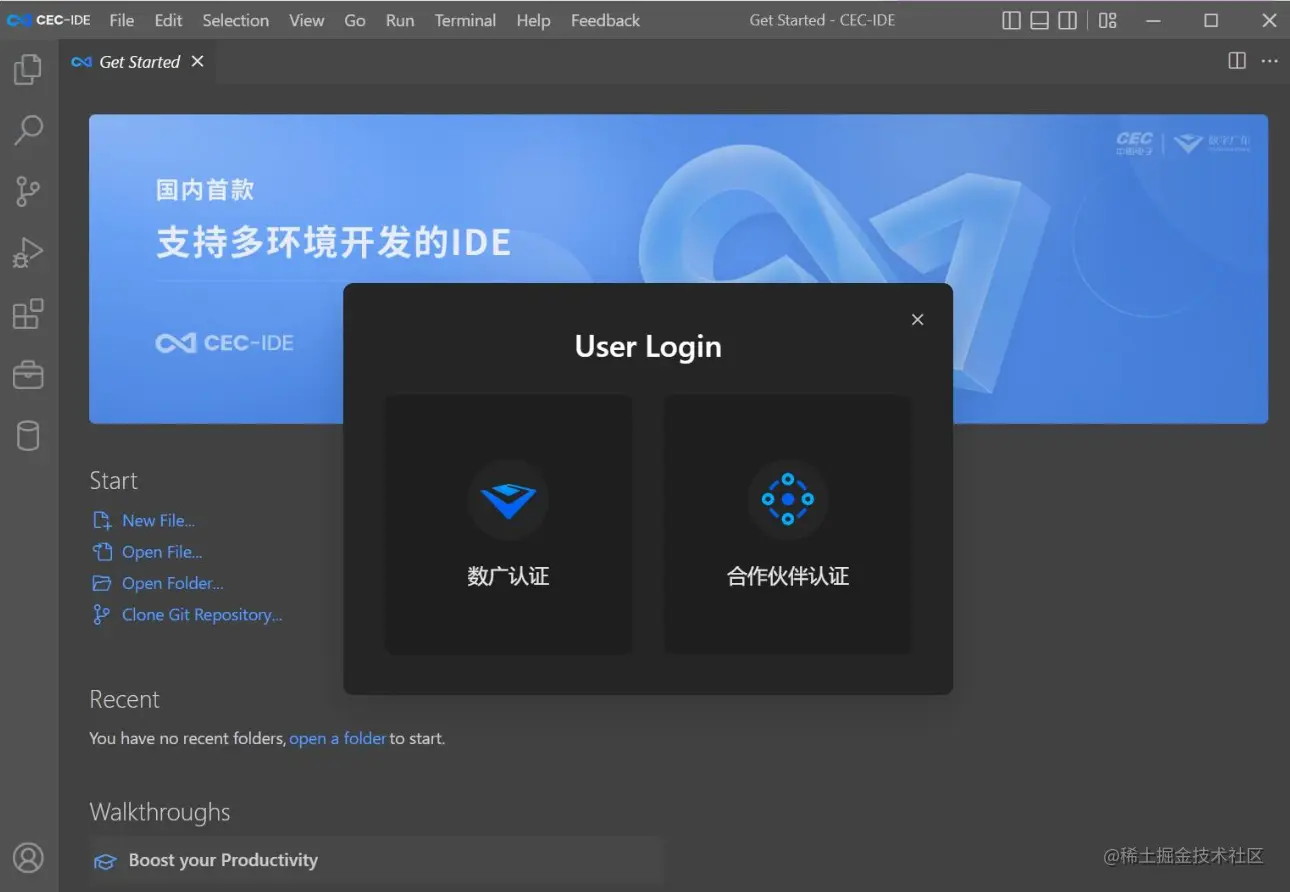
Task: Click the 'open a folder' link
Action: (x=338, y=738)
